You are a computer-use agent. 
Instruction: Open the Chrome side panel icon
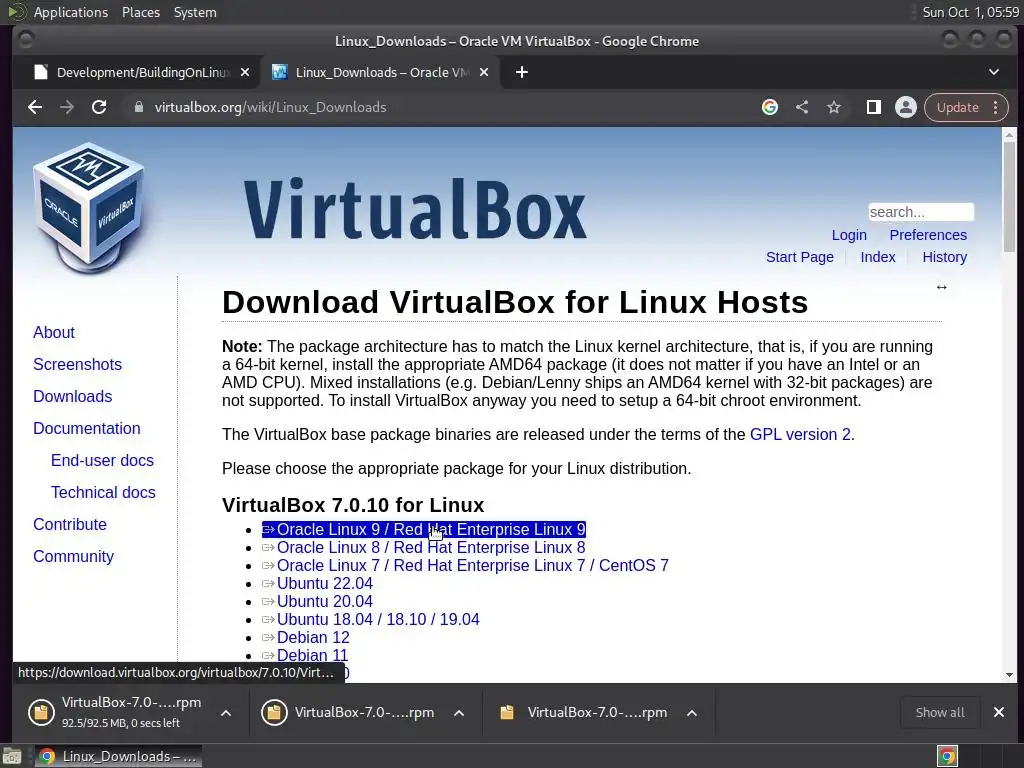874,107
